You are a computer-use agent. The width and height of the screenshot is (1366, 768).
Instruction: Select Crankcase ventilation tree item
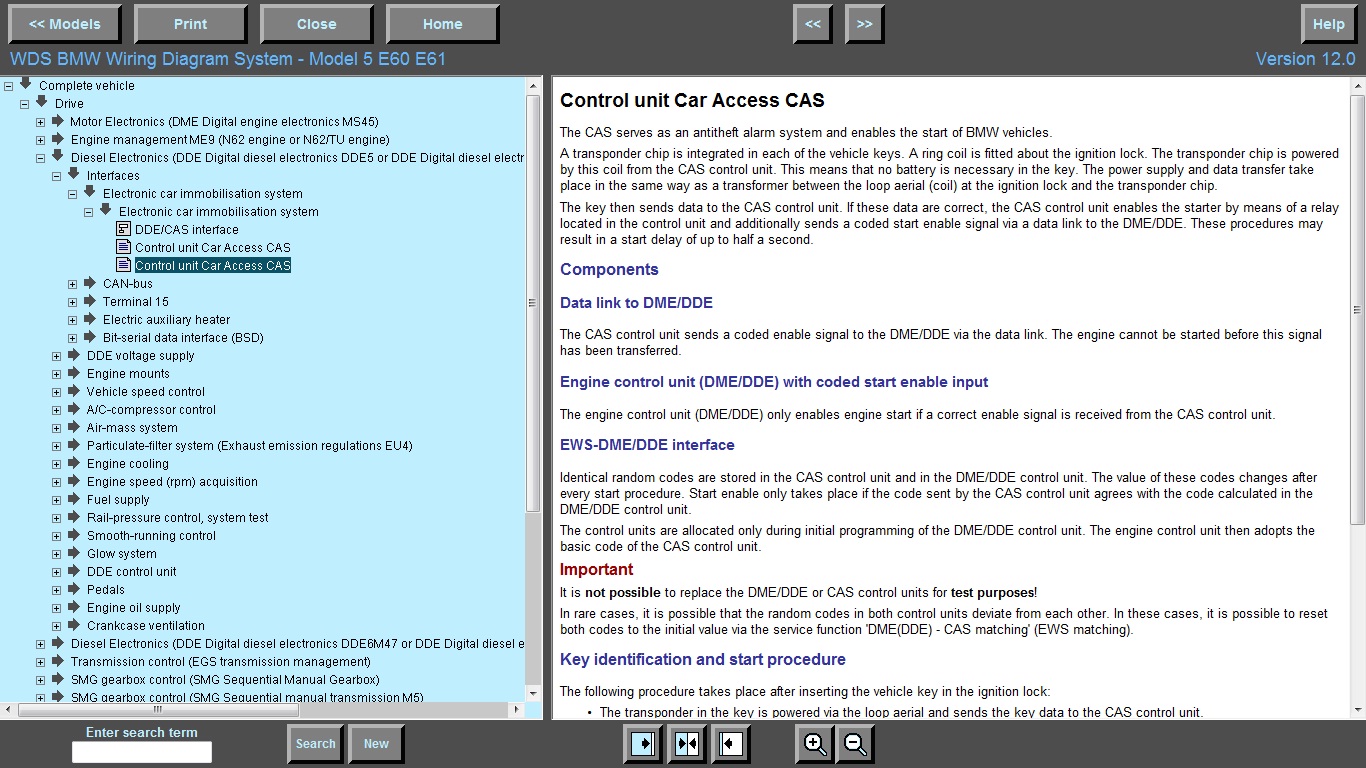145,626
